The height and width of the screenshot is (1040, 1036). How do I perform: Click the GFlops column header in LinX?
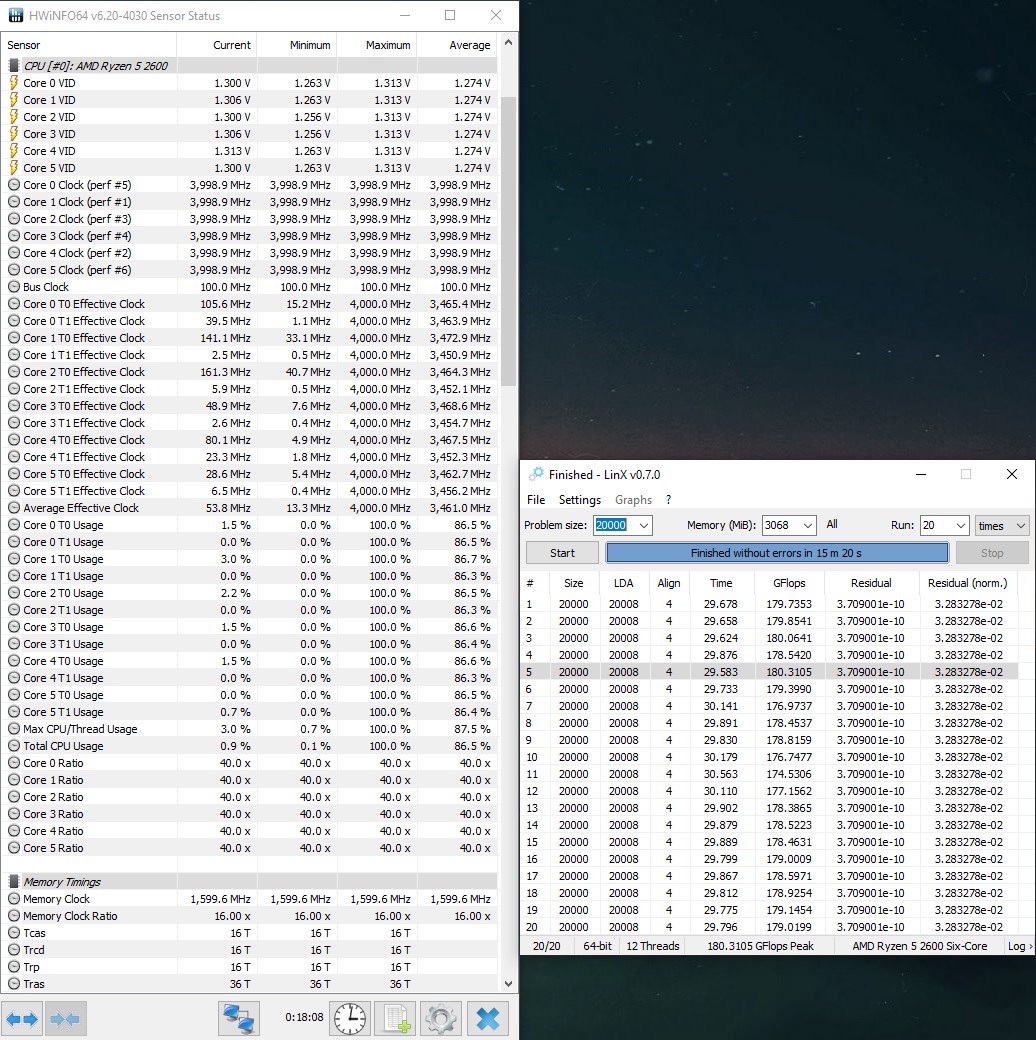pos(789,582)
